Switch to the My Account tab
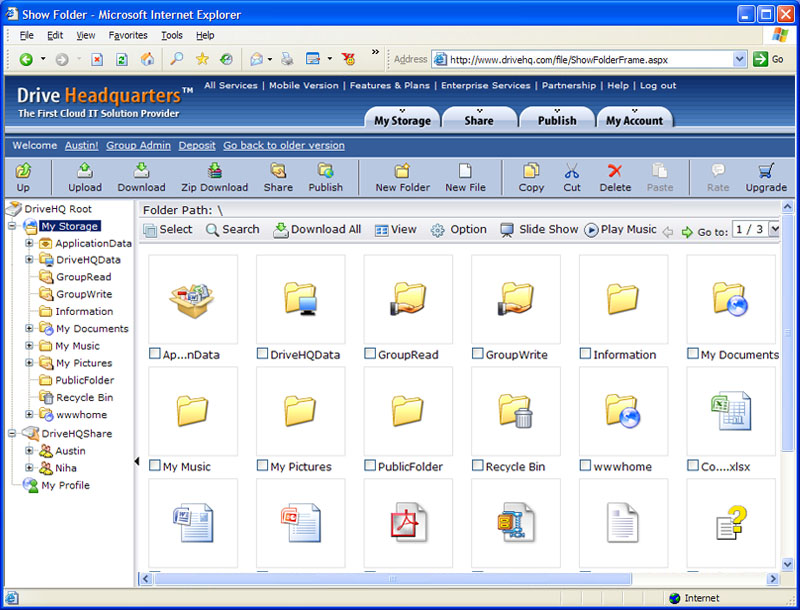The height and width of the screenshot is (610, 800). (634, 117)
